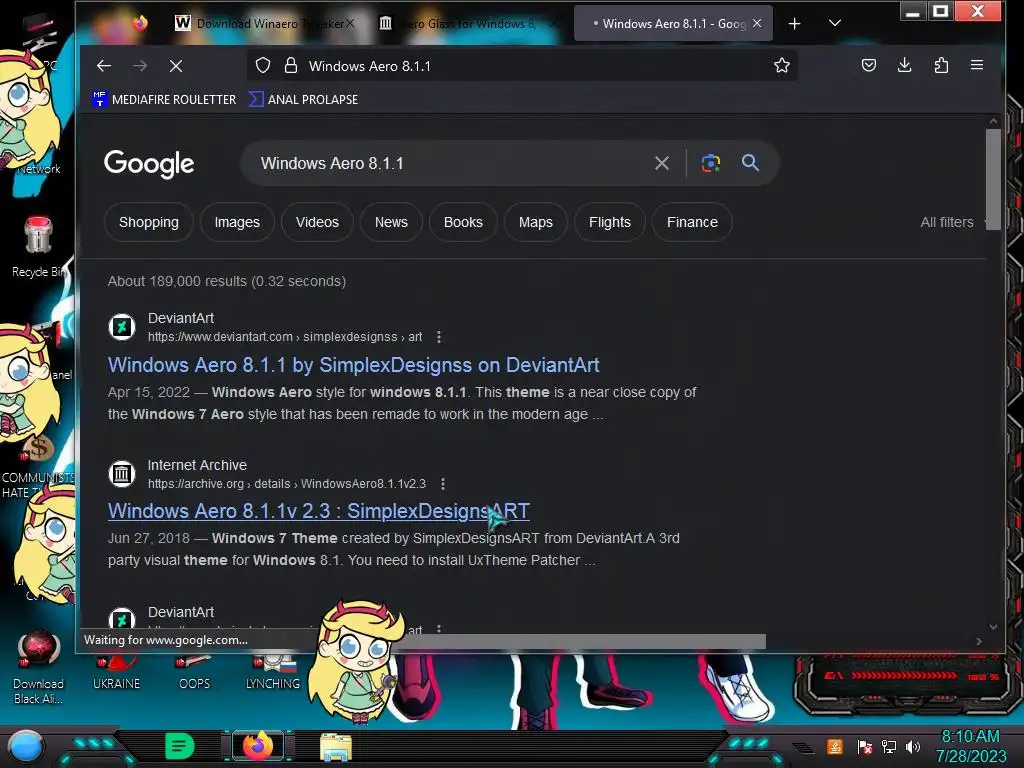1024x768 pixels.
Task: Click into the Google search field
Action: 451,163
